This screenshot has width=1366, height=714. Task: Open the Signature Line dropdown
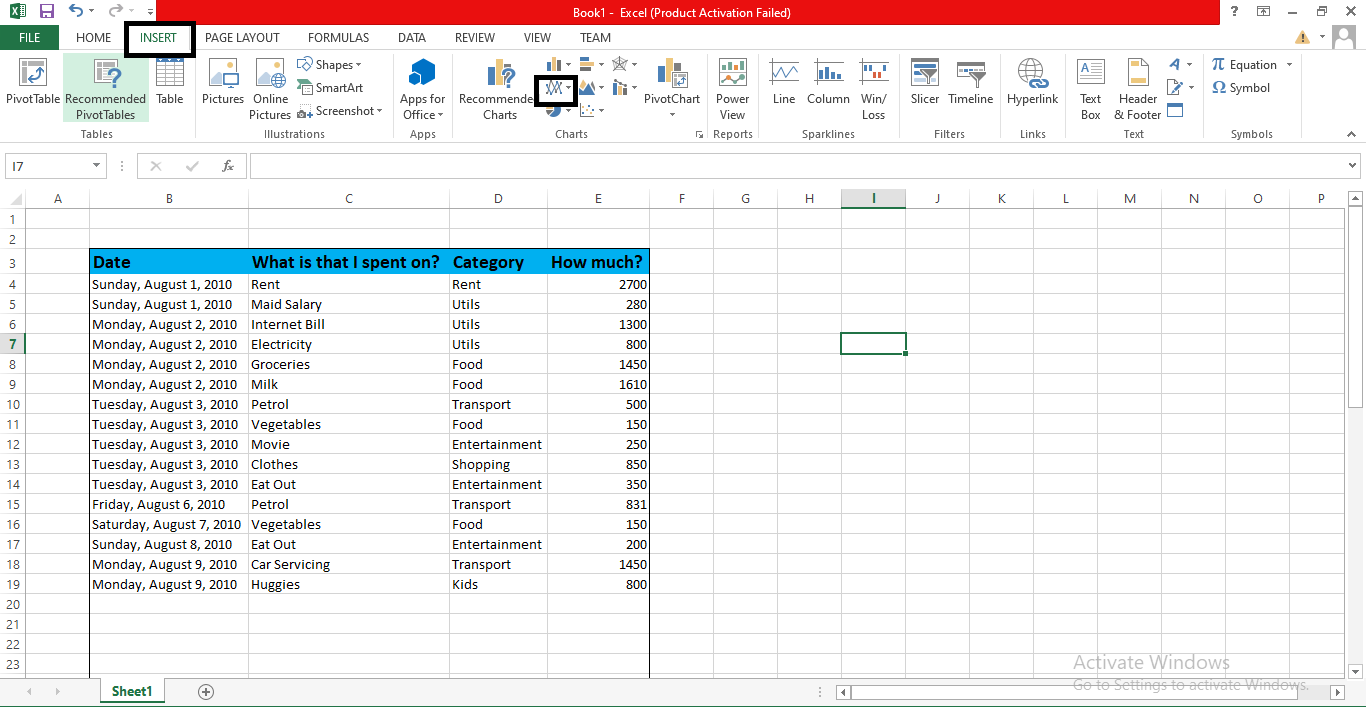pos(1180,88)
